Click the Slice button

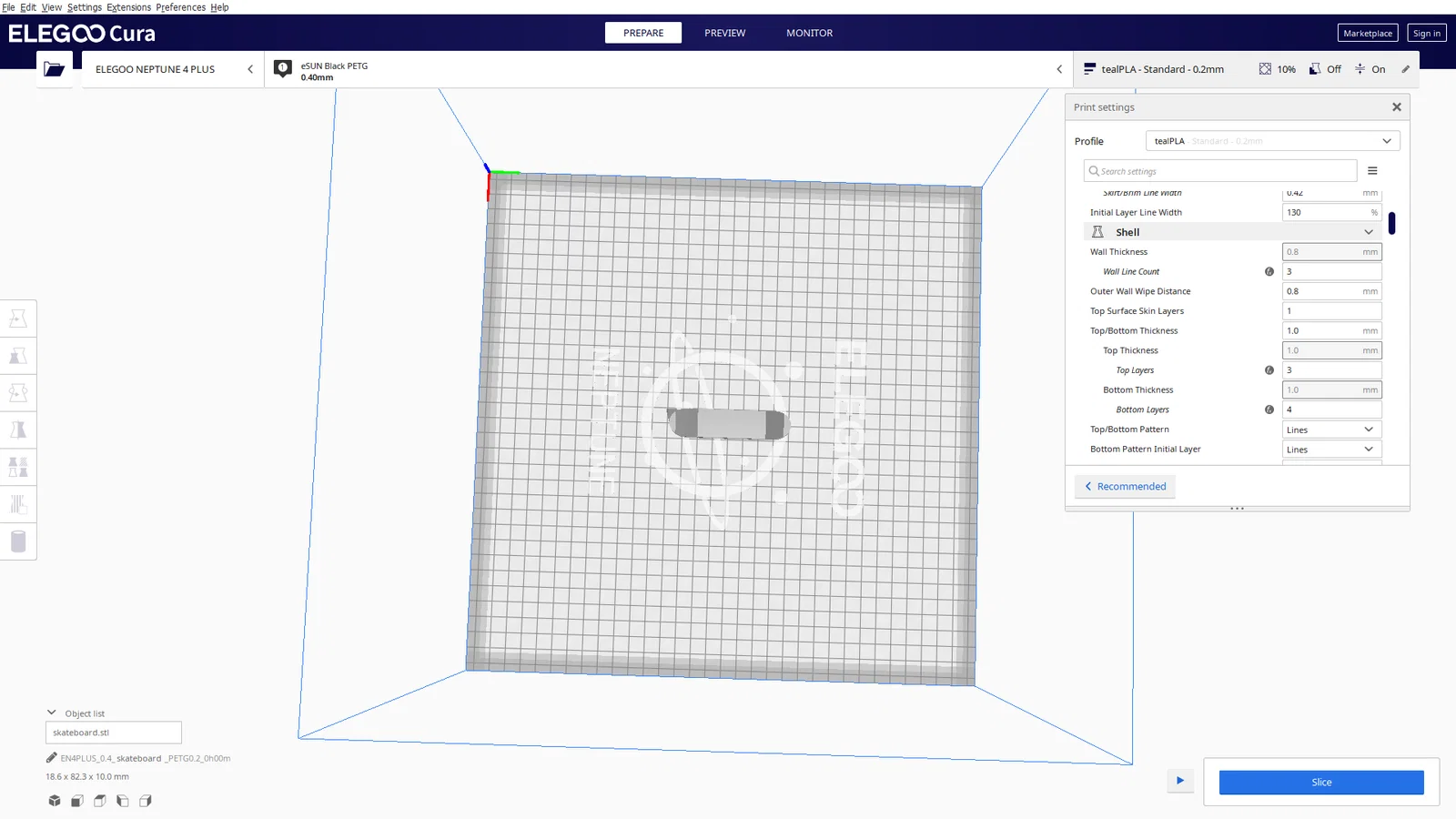tap(1321, 783)
